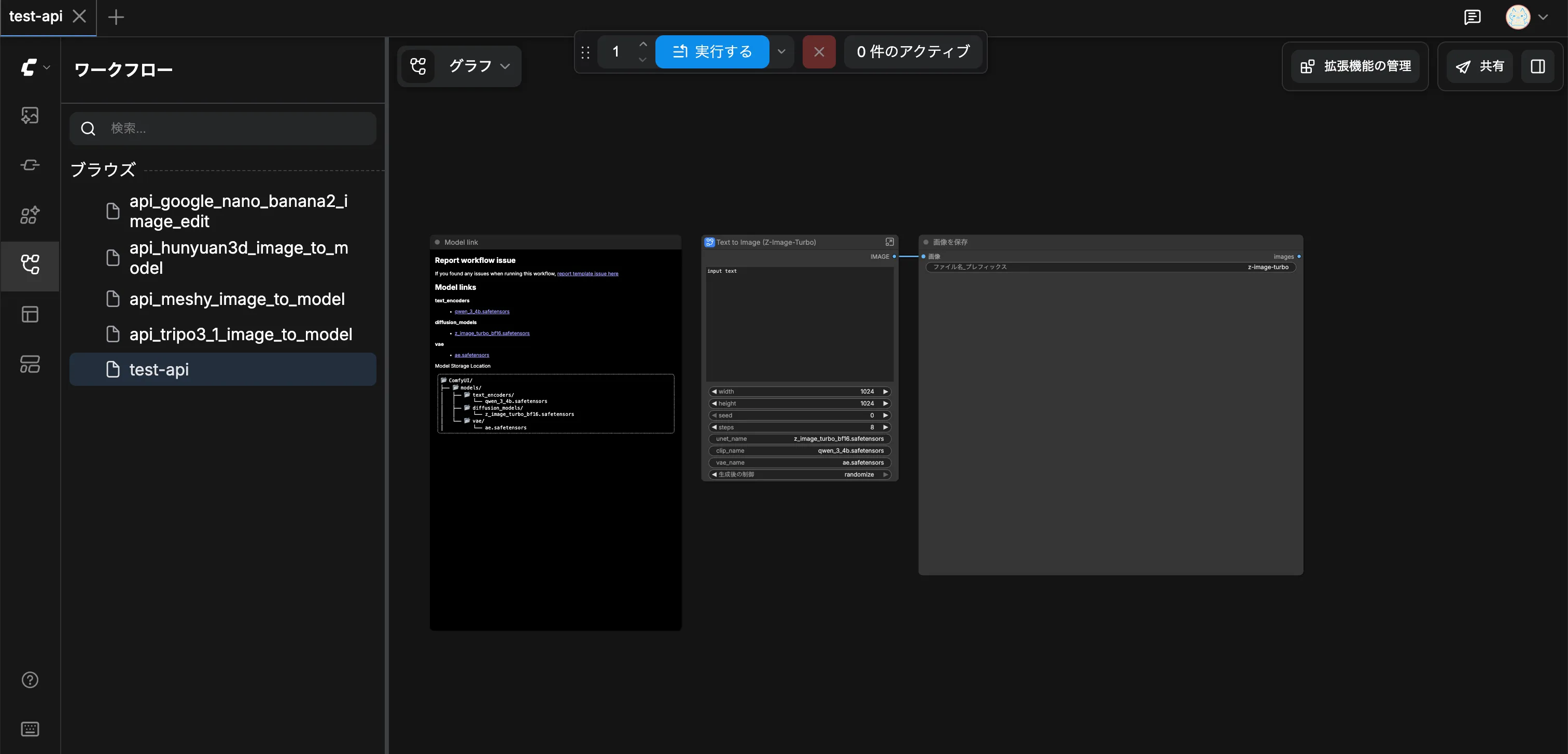The height and width of the screenshot is (754, 1568).
Task: Click the 実行する run button
Action: [712, 52]
